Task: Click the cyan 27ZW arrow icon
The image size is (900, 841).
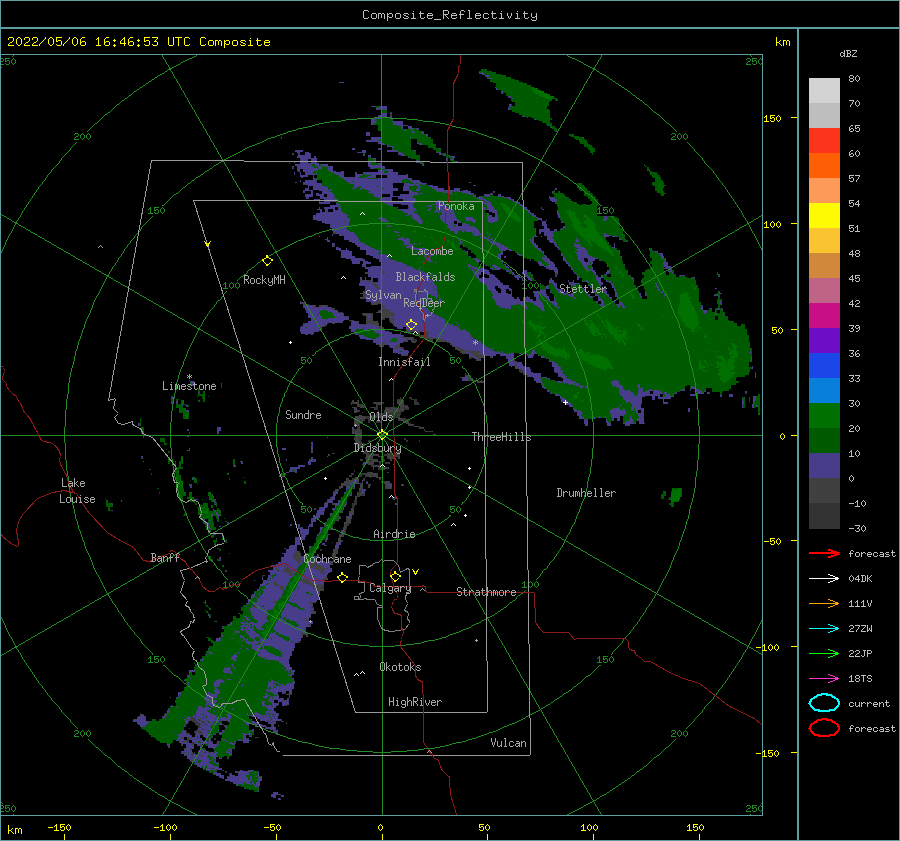Action: 824,629
